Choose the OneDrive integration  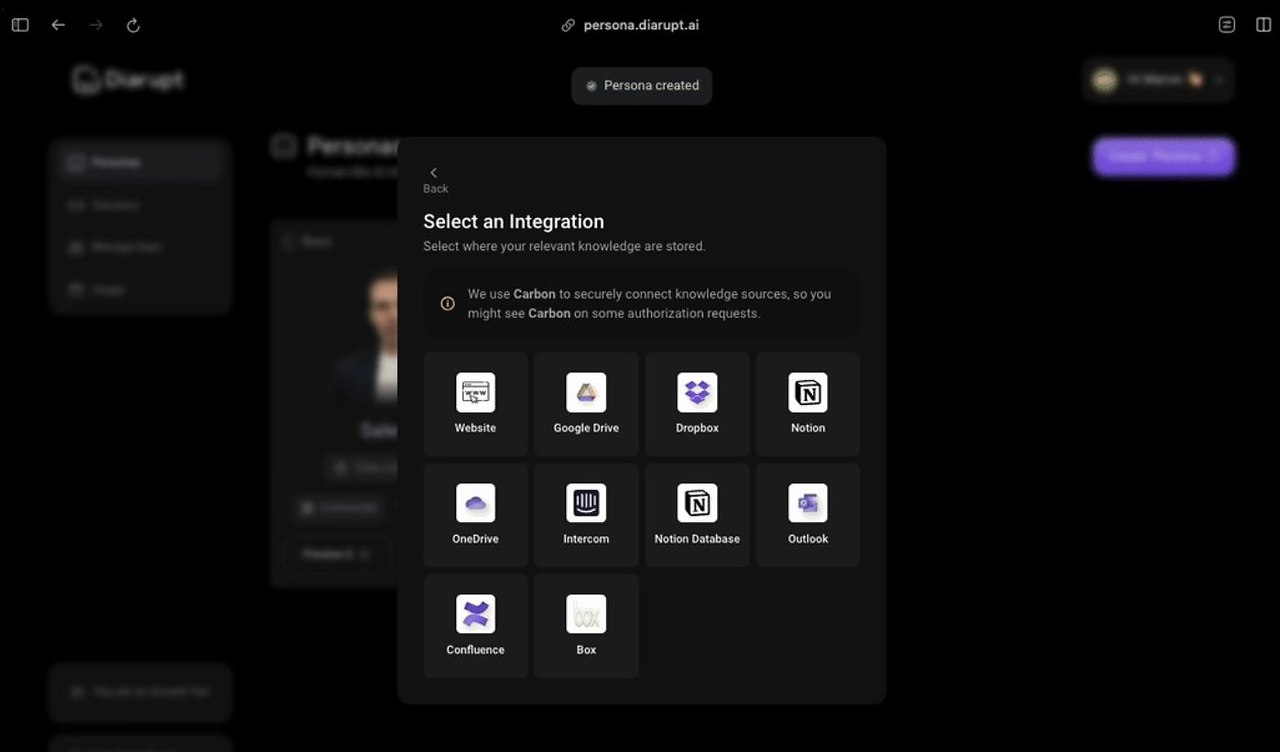475,515
